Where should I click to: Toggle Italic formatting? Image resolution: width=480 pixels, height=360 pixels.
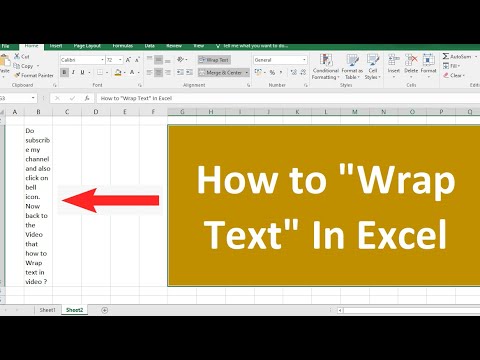point(73,72)
